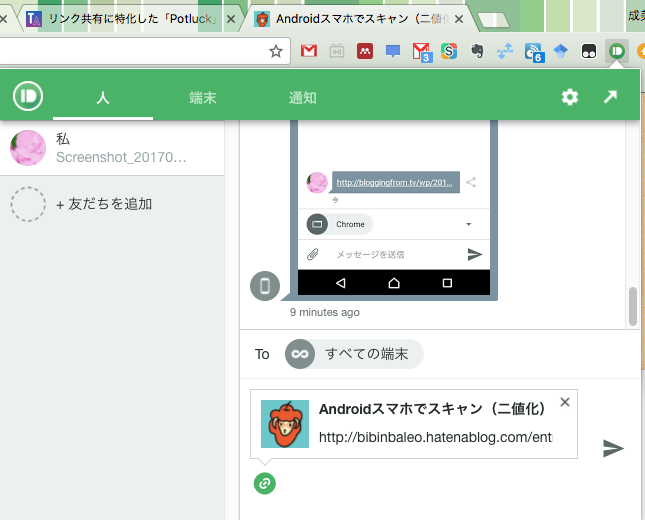645x520 pixels.
Task: Switch to the 端末 tab
Action: click(203, 98)
